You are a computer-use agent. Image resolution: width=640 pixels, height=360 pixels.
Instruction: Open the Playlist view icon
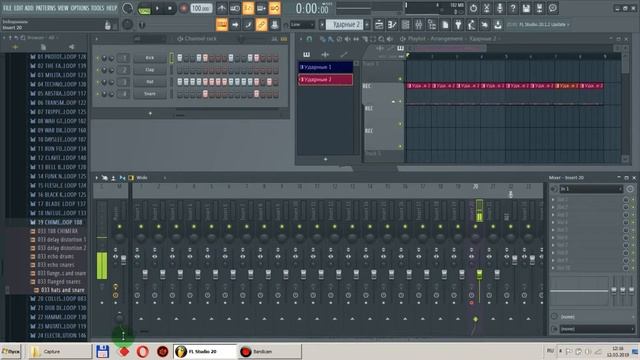(x=379, y=24)
